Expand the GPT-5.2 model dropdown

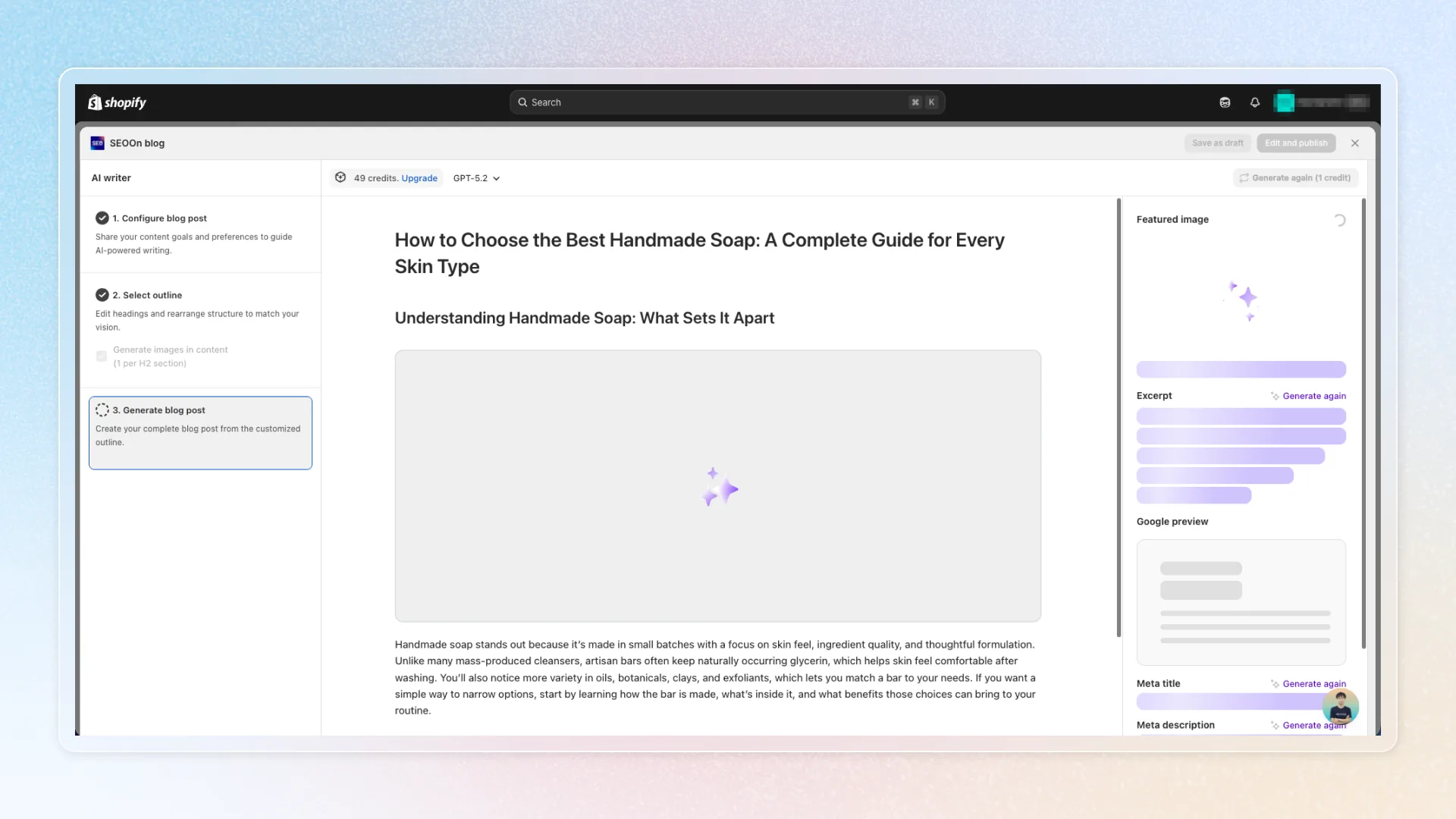[476, 178]
